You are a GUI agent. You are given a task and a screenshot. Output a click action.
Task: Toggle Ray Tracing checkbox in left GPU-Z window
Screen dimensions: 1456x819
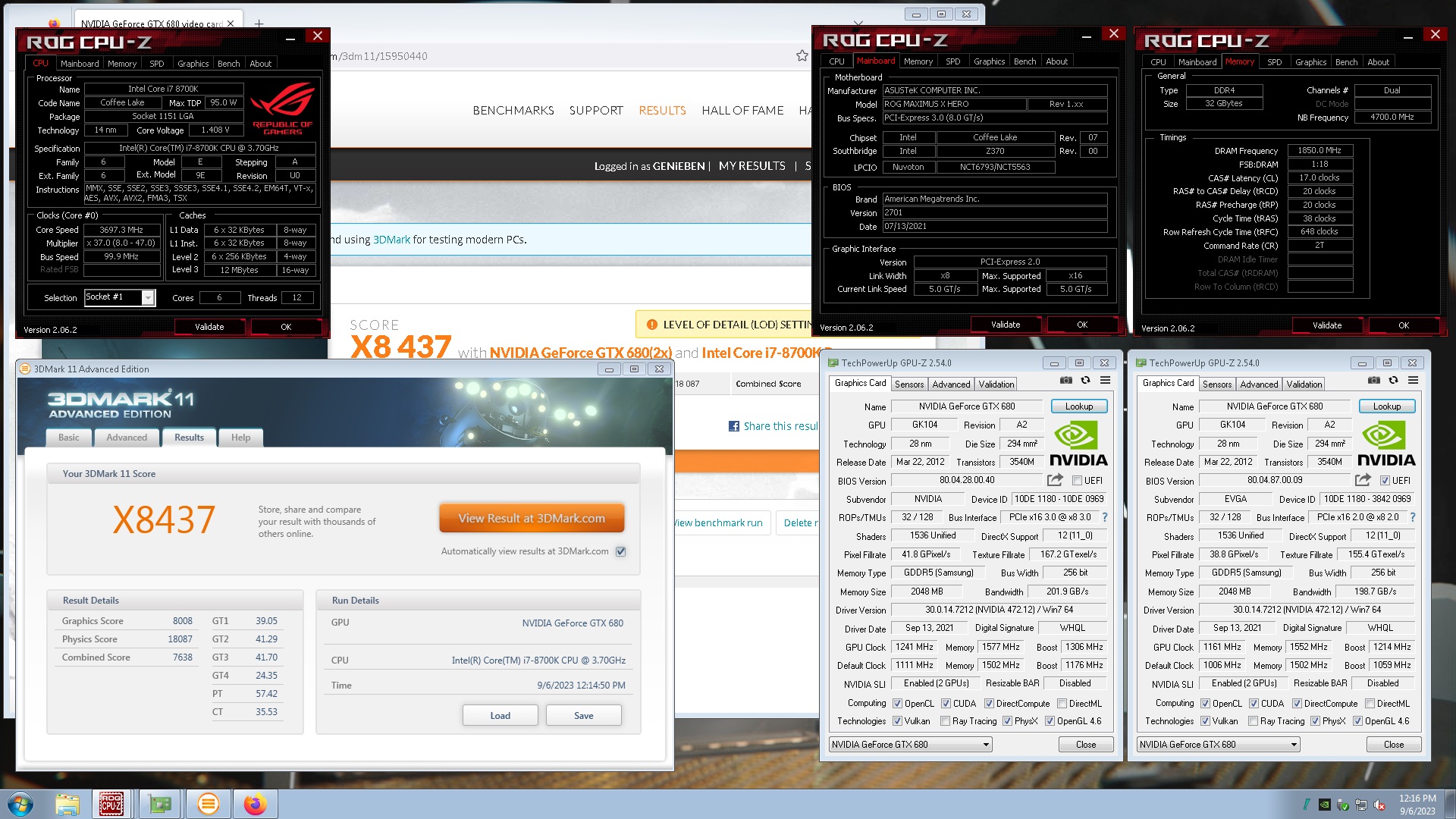(945, 721)
